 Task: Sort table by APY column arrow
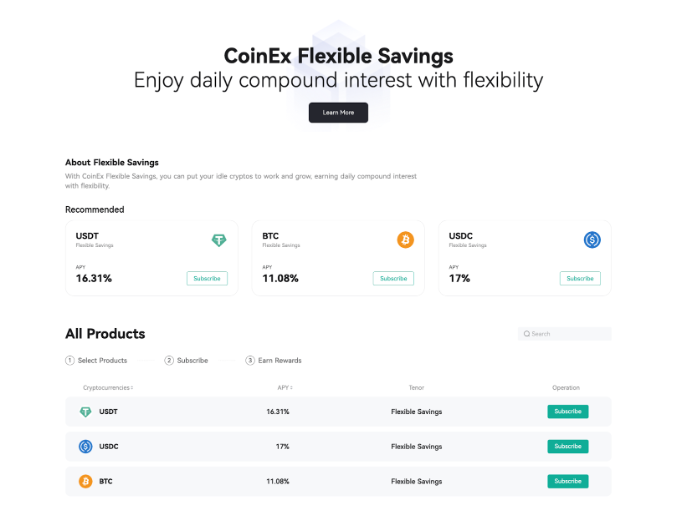click(291, 388)
